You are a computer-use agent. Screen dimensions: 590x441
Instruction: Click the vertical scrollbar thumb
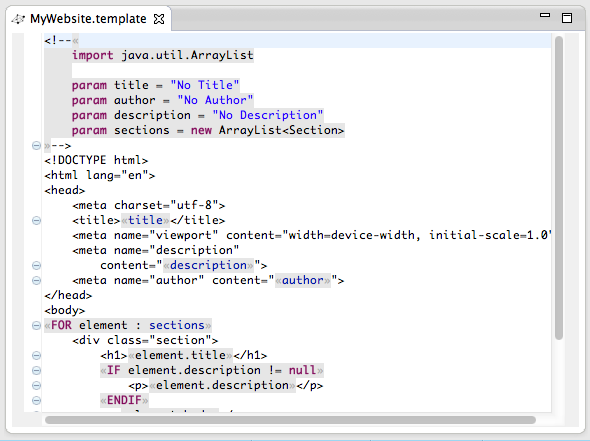click(x=559, y=188)
